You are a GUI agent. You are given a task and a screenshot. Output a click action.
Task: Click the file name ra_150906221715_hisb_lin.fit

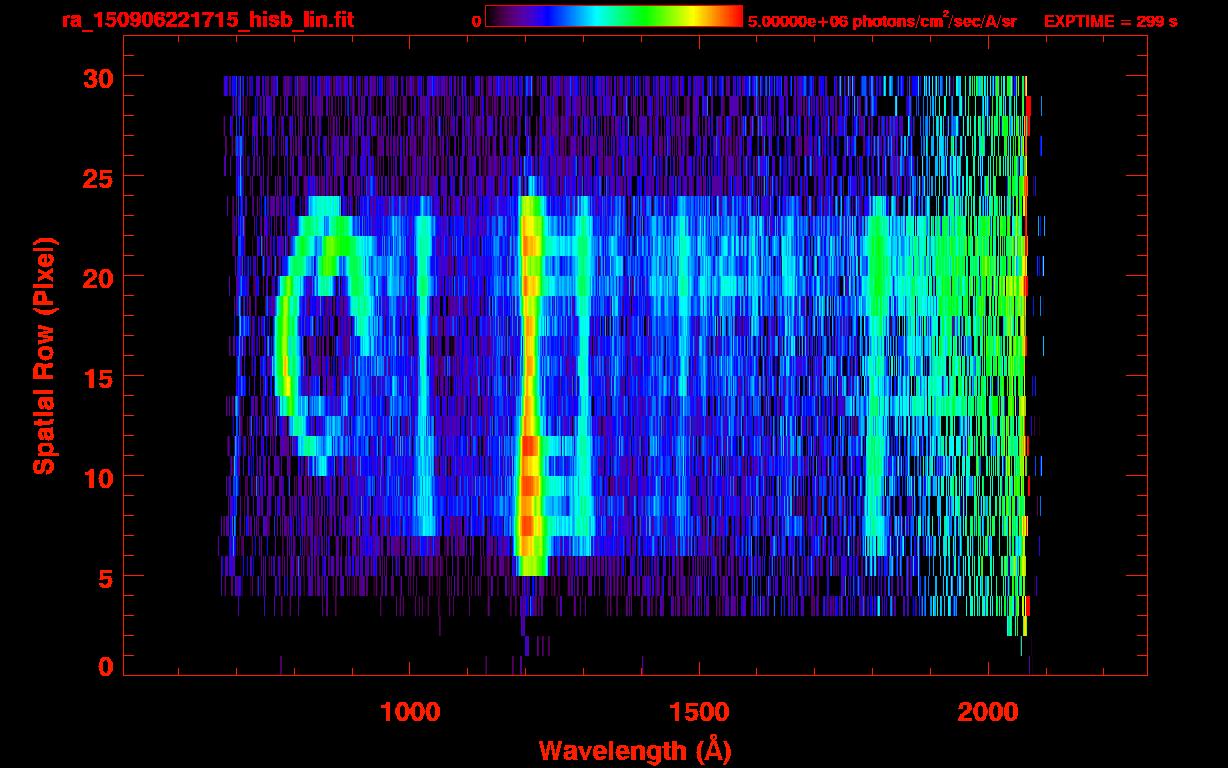tap(207, 20)
